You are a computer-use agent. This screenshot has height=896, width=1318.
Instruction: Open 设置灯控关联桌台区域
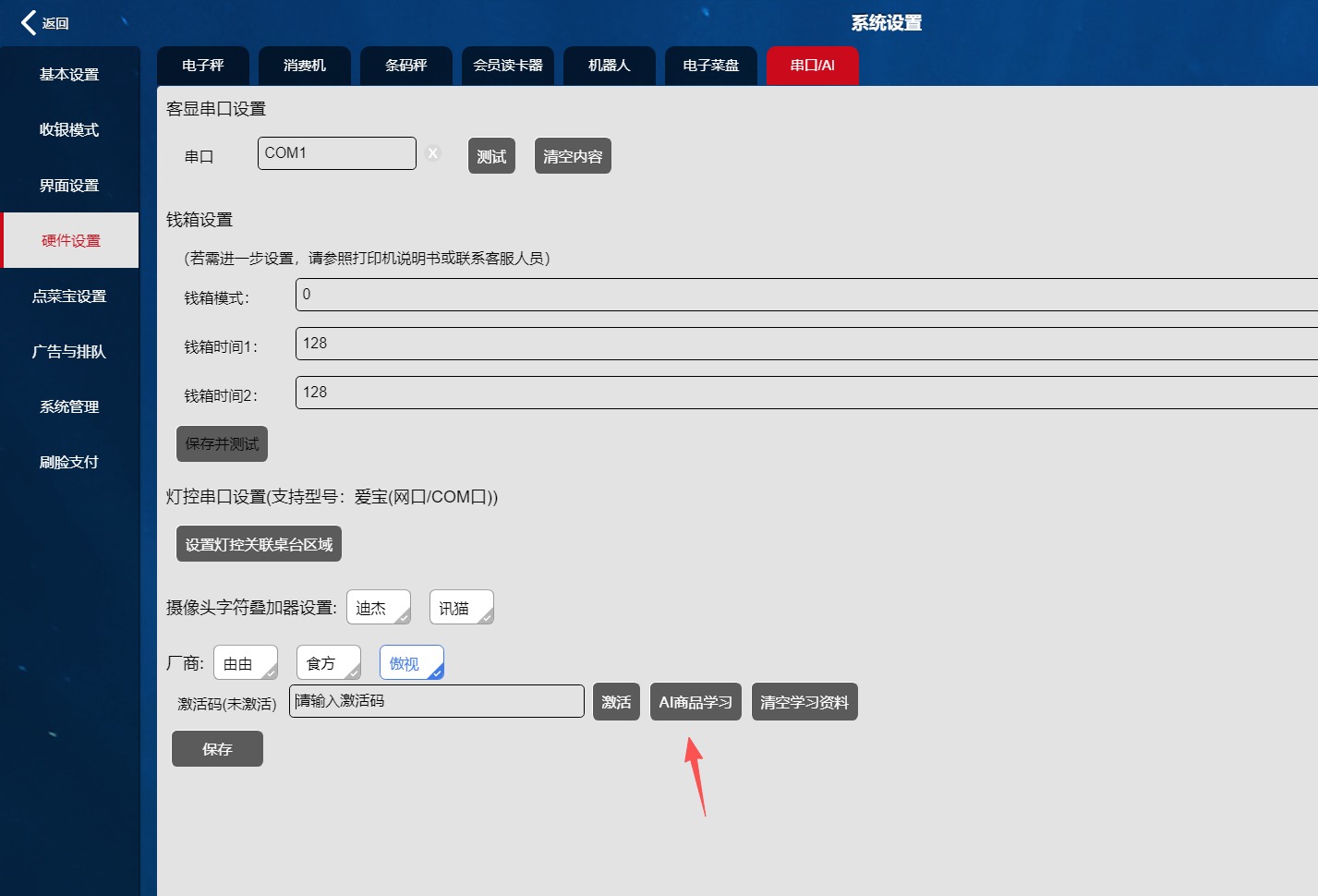[x=259, y=544]
